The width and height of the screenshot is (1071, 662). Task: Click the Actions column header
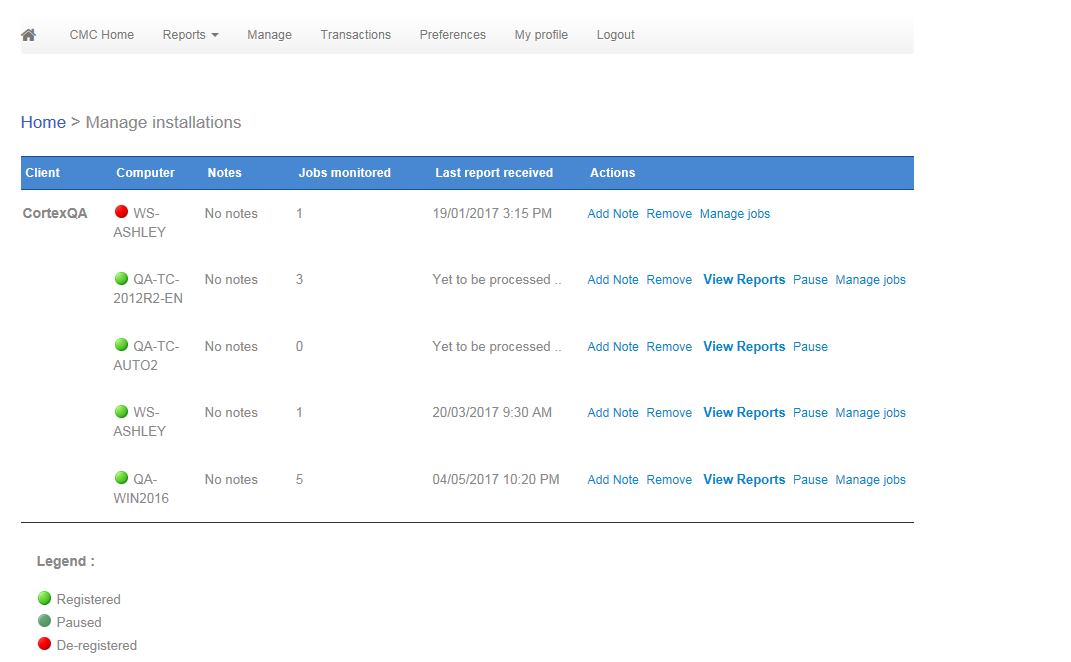tap(613, 173)
